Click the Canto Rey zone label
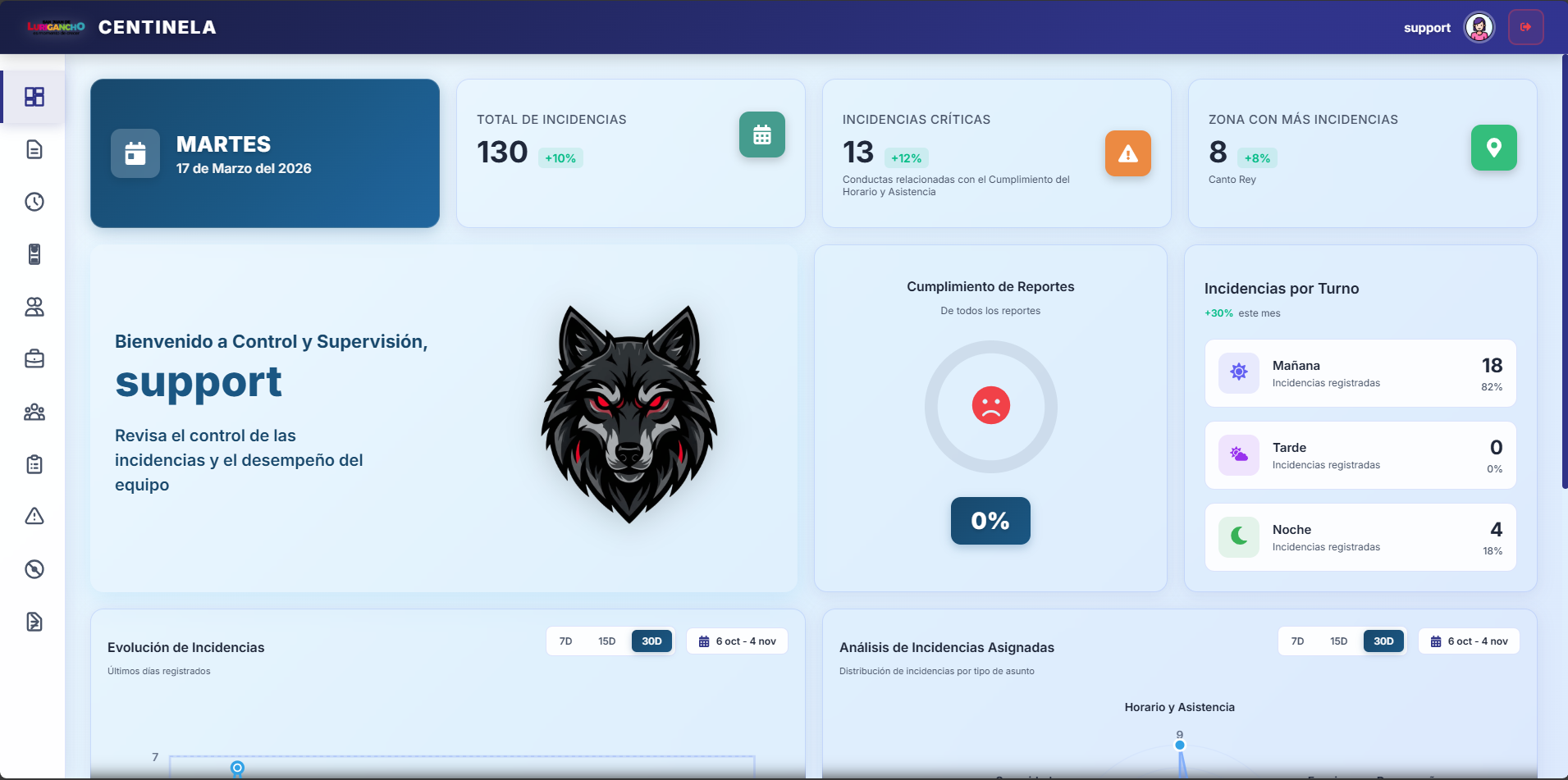 click(1232, 180)
